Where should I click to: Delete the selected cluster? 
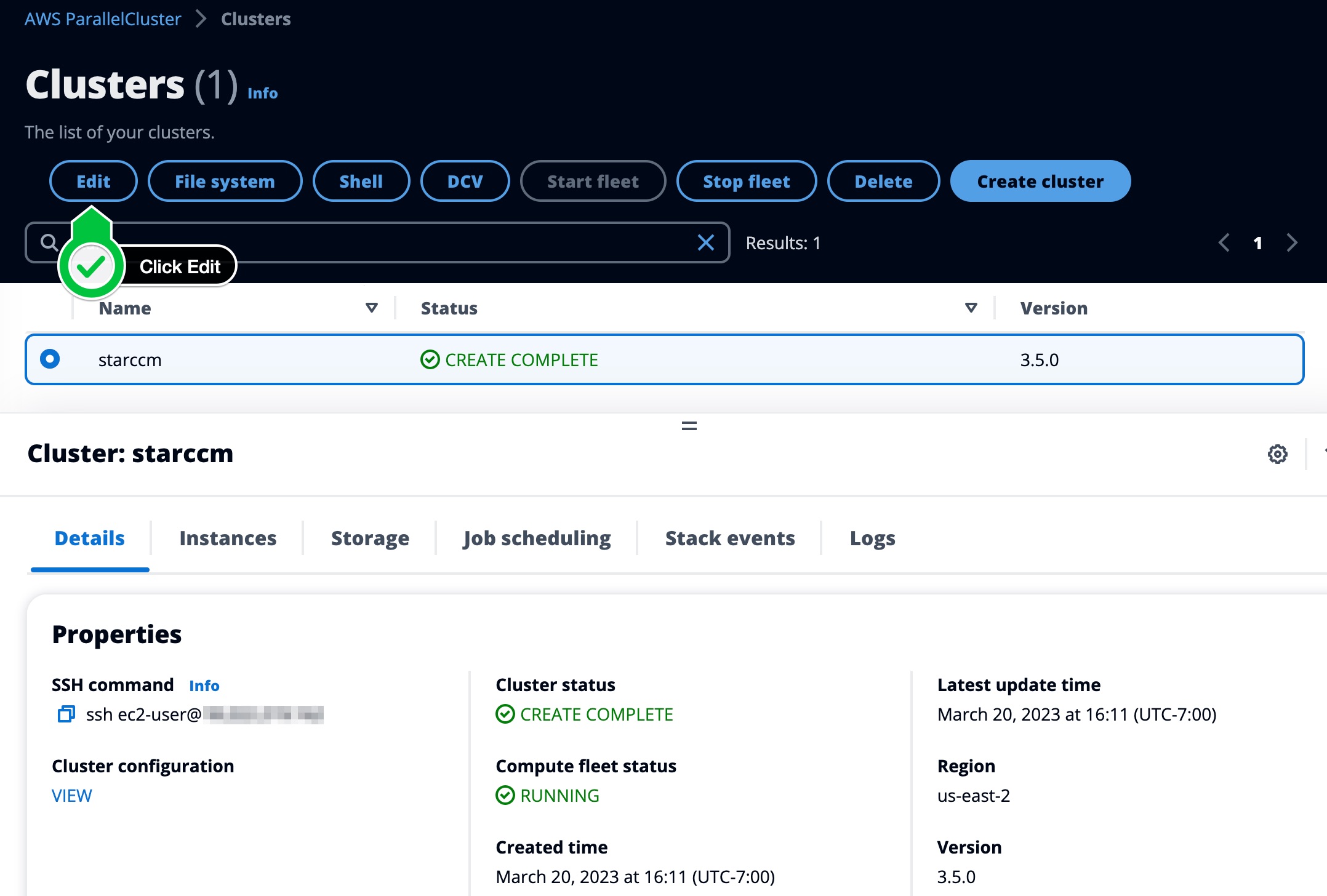coord(884,181)
